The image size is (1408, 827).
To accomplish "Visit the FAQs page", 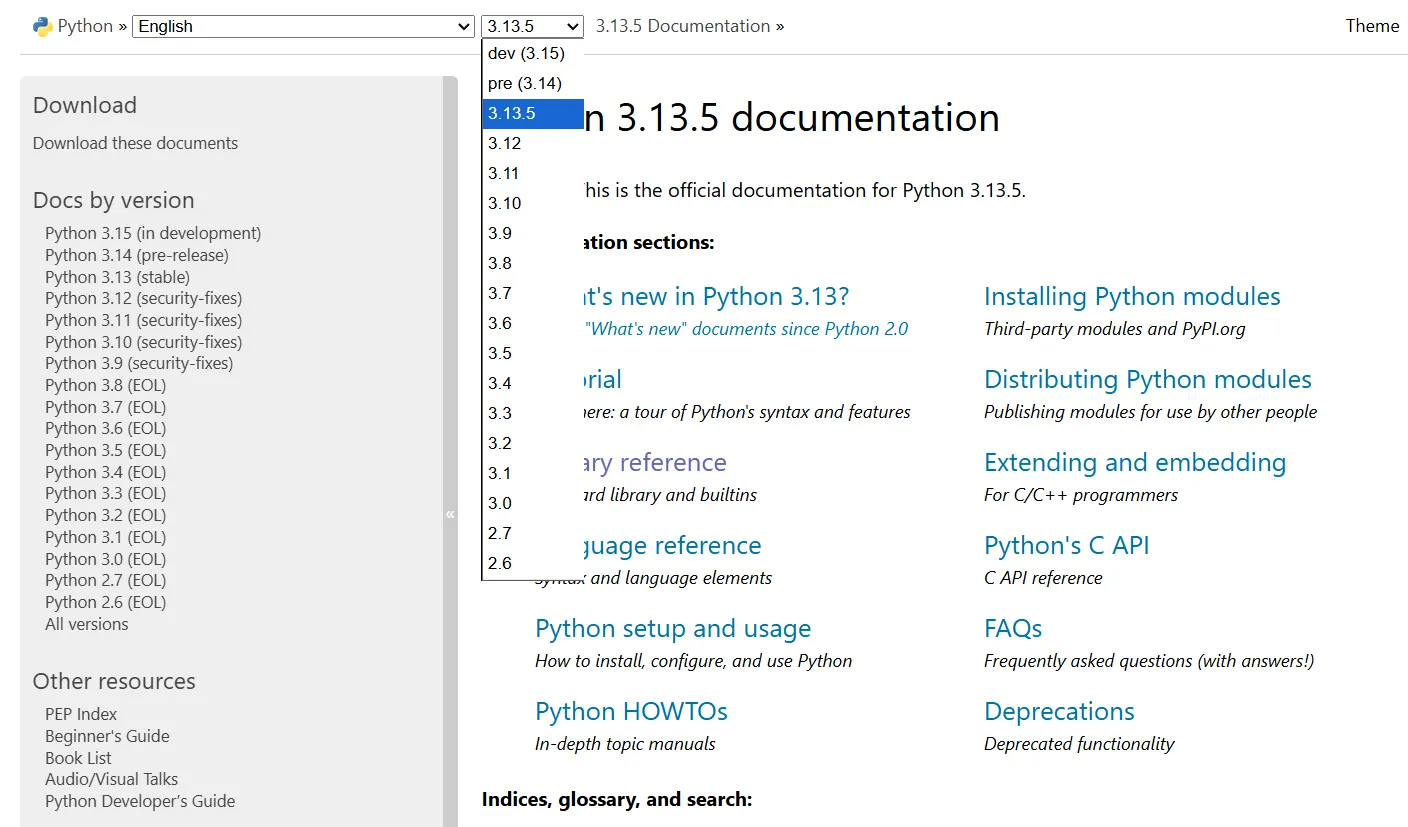I will coord(1013,629).
